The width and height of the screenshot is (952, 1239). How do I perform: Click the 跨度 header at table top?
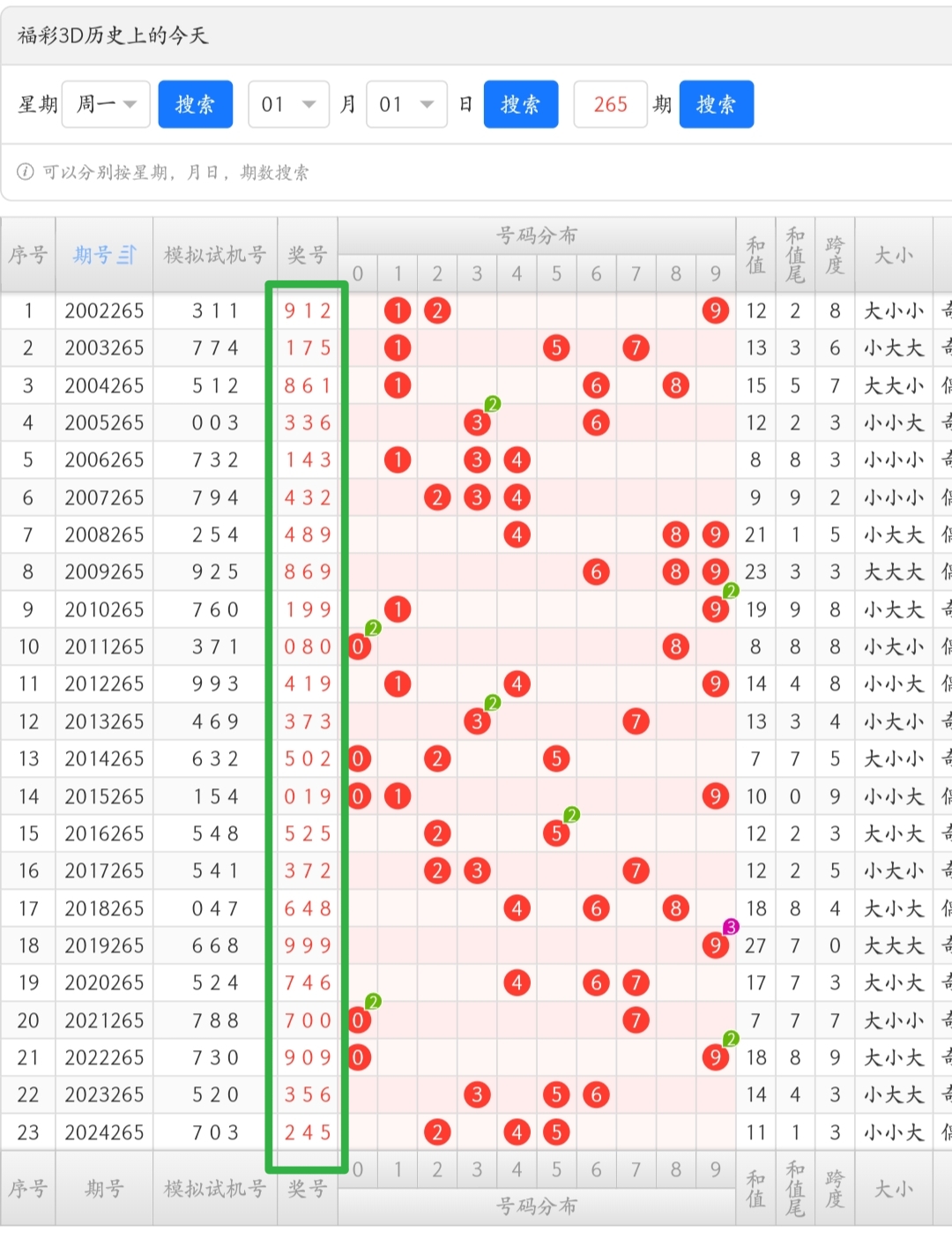click(x=834, y=255)
